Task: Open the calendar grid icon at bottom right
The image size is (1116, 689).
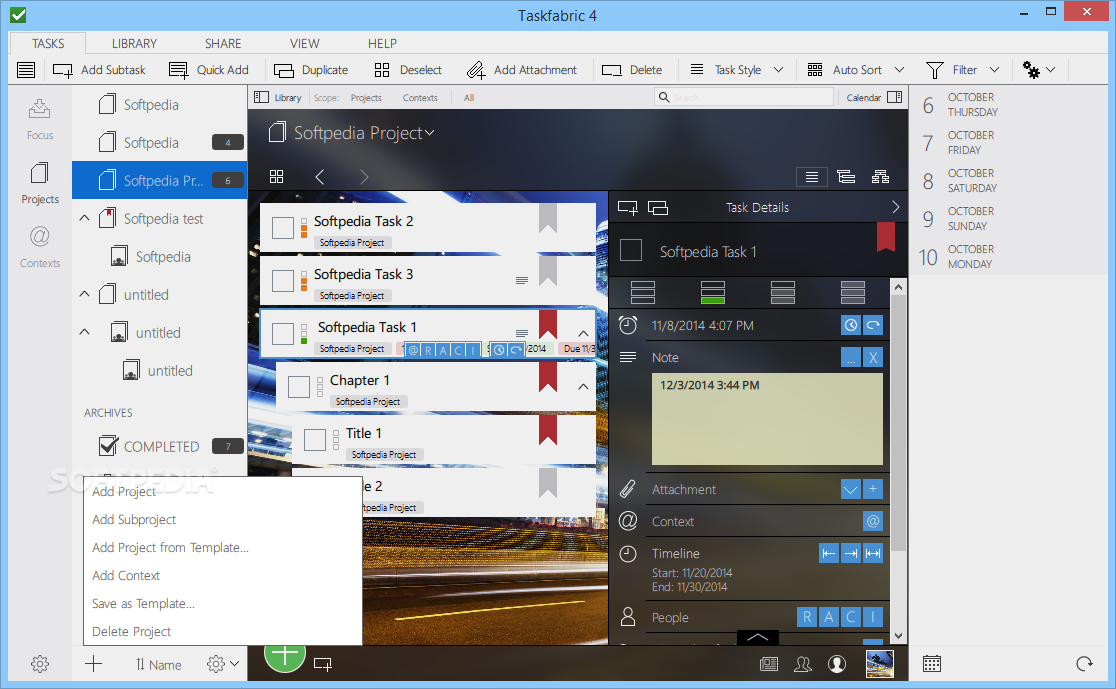Action: 932,664
